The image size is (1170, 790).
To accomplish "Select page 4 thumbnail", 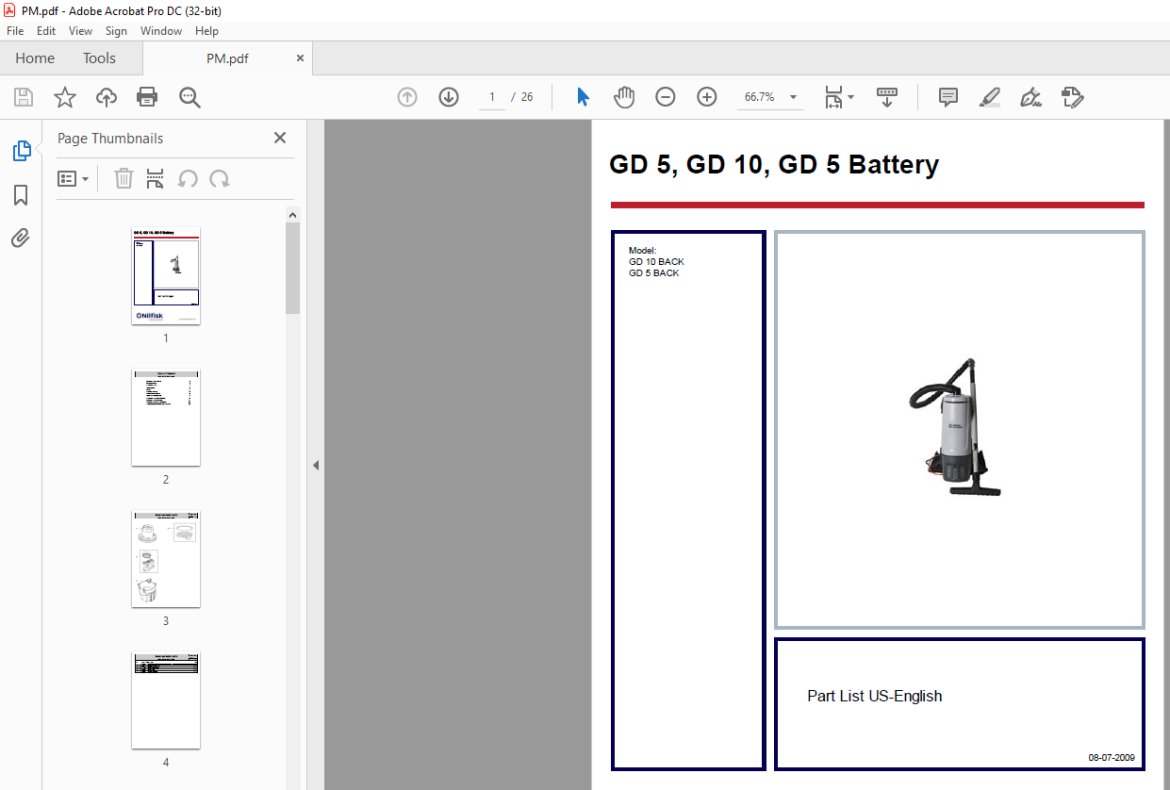I will [x=166, y=700].
